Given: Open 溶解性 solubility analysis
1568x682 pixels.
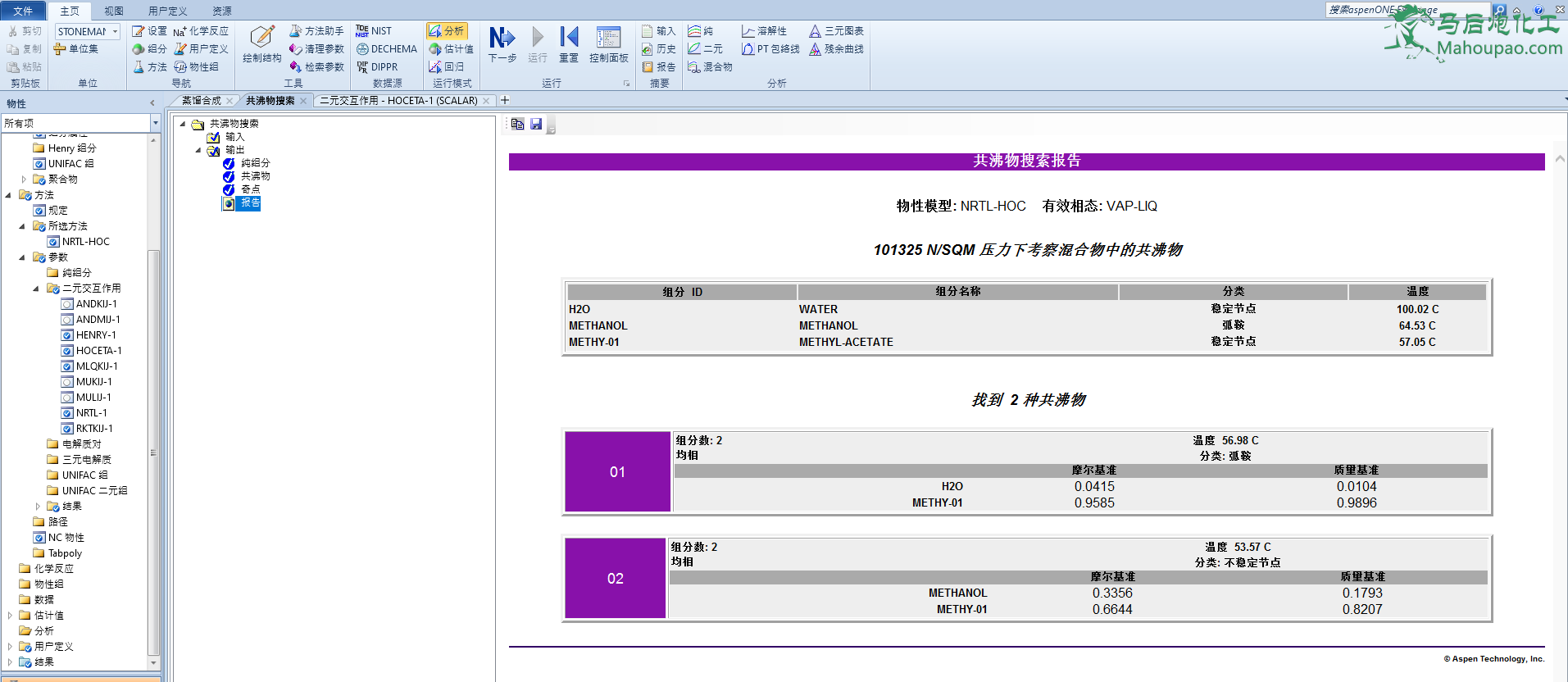Looking at the screenshot, I should click(x=765, y=31).
